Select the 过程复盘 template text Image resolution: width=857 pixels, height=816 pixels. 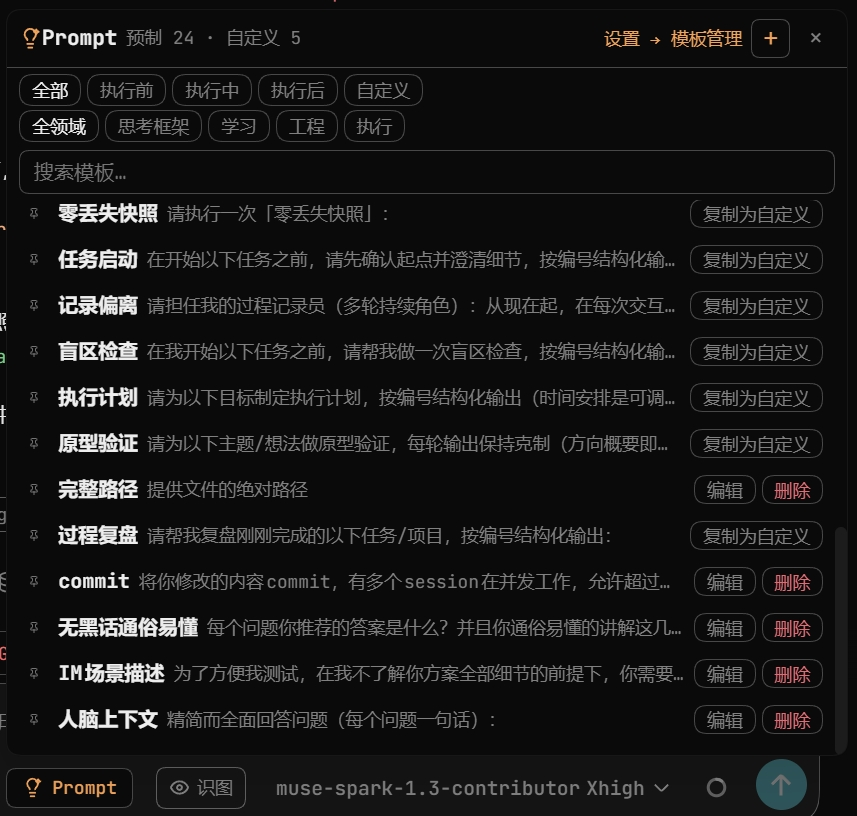pyautogui.click(x=334, y=536)
